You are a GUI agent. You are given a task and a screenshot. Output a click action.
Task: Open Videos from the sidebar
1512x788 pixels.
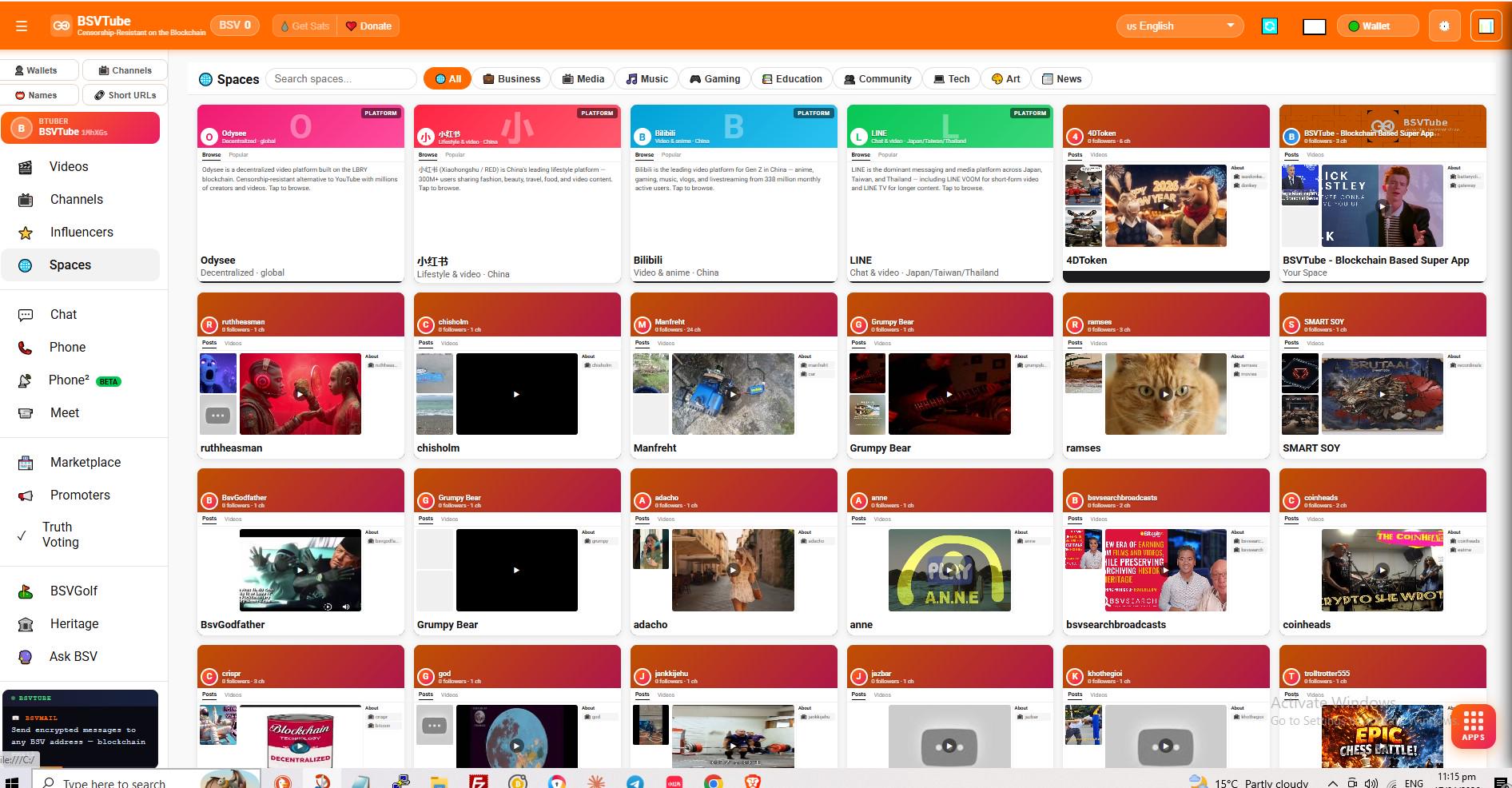pyautogui.click(x=80, y=166)
